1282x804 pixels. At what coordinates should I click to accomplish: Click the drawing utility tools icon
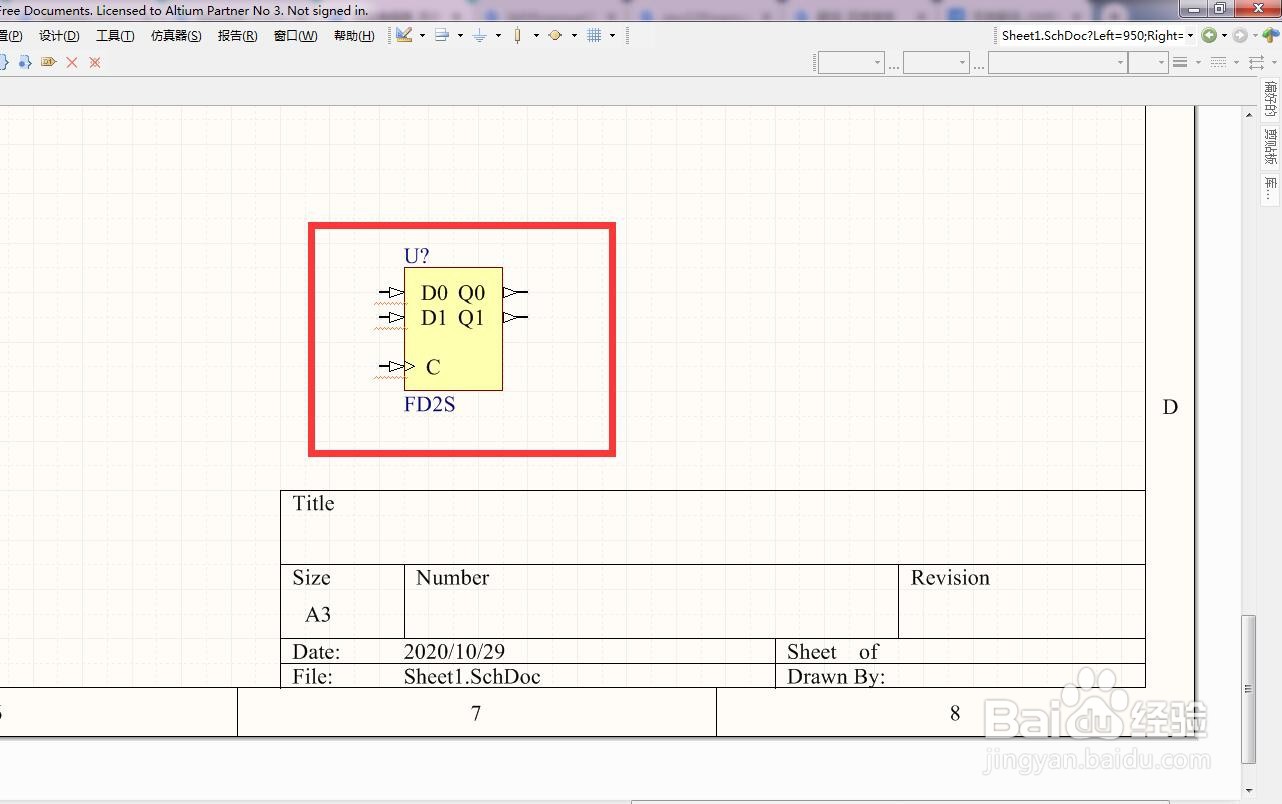(404, 35)
